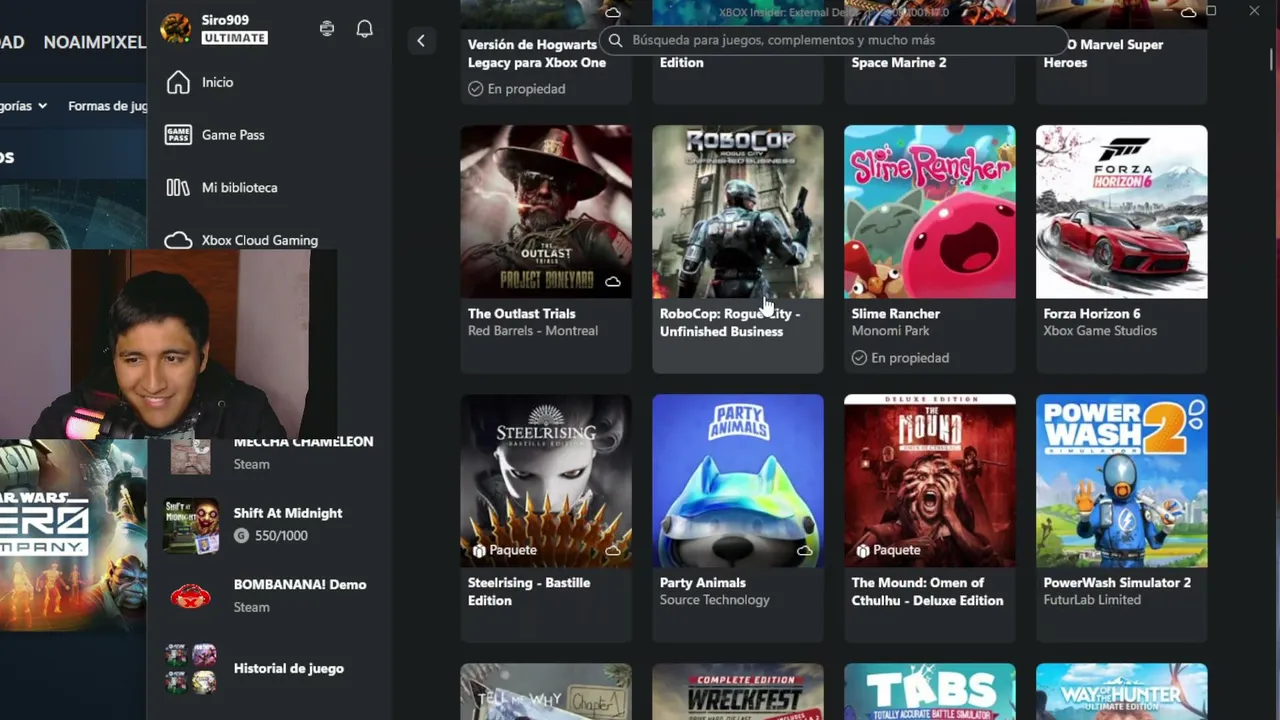Open the Marvel Super Heroes game card
1280x720 pixels.
click(1122, 52)
